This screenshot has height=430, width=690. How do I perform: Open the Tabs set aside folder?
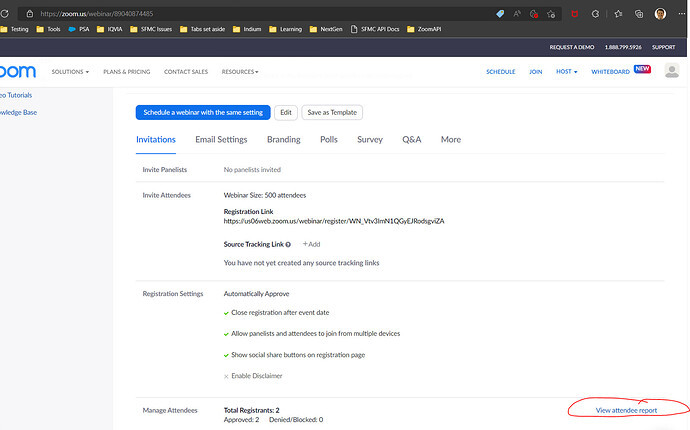point(202,29)
